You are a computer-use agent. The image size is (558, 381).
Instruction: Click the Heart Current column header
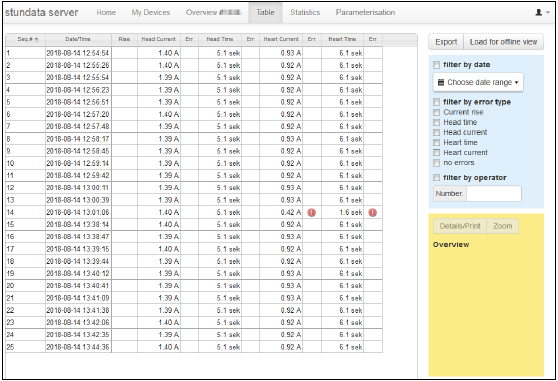pyautogui.click(x=281, y=39)
